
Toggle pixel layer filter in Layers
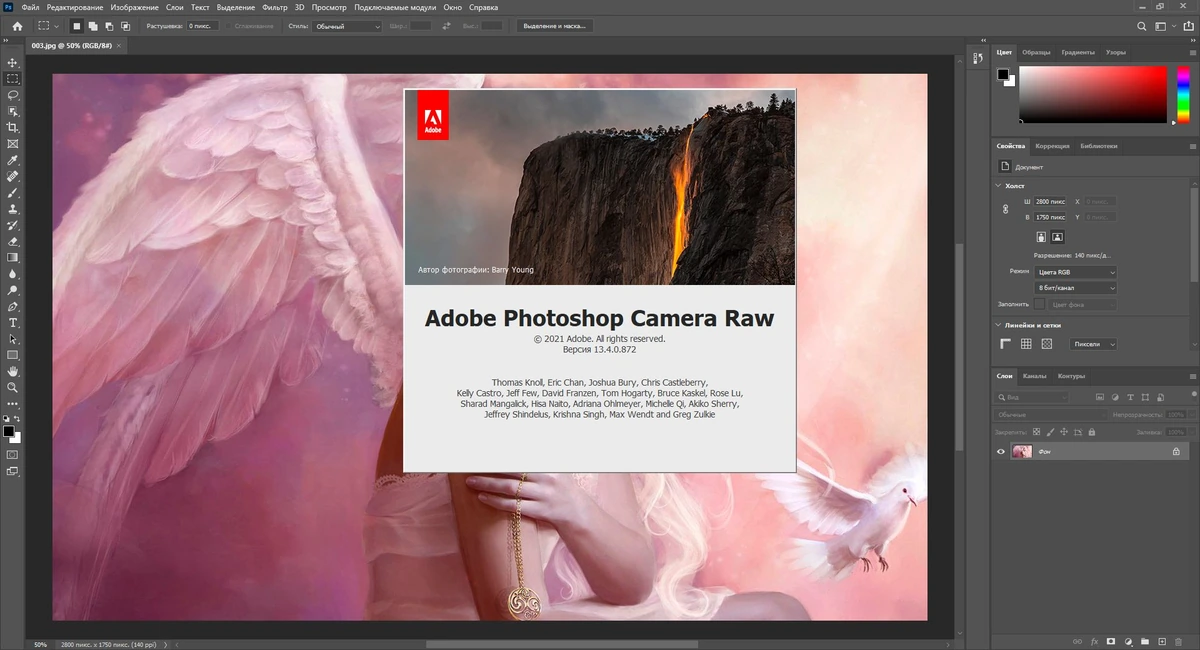[1101, 397]
